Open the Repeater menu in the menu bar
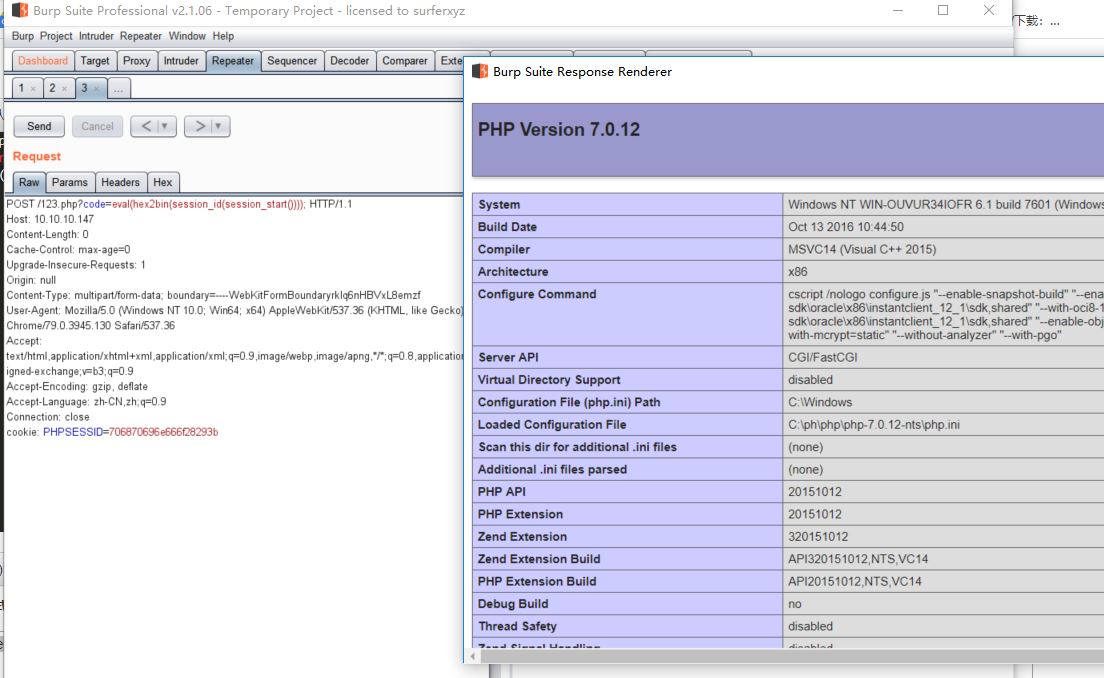 point(141,36)
